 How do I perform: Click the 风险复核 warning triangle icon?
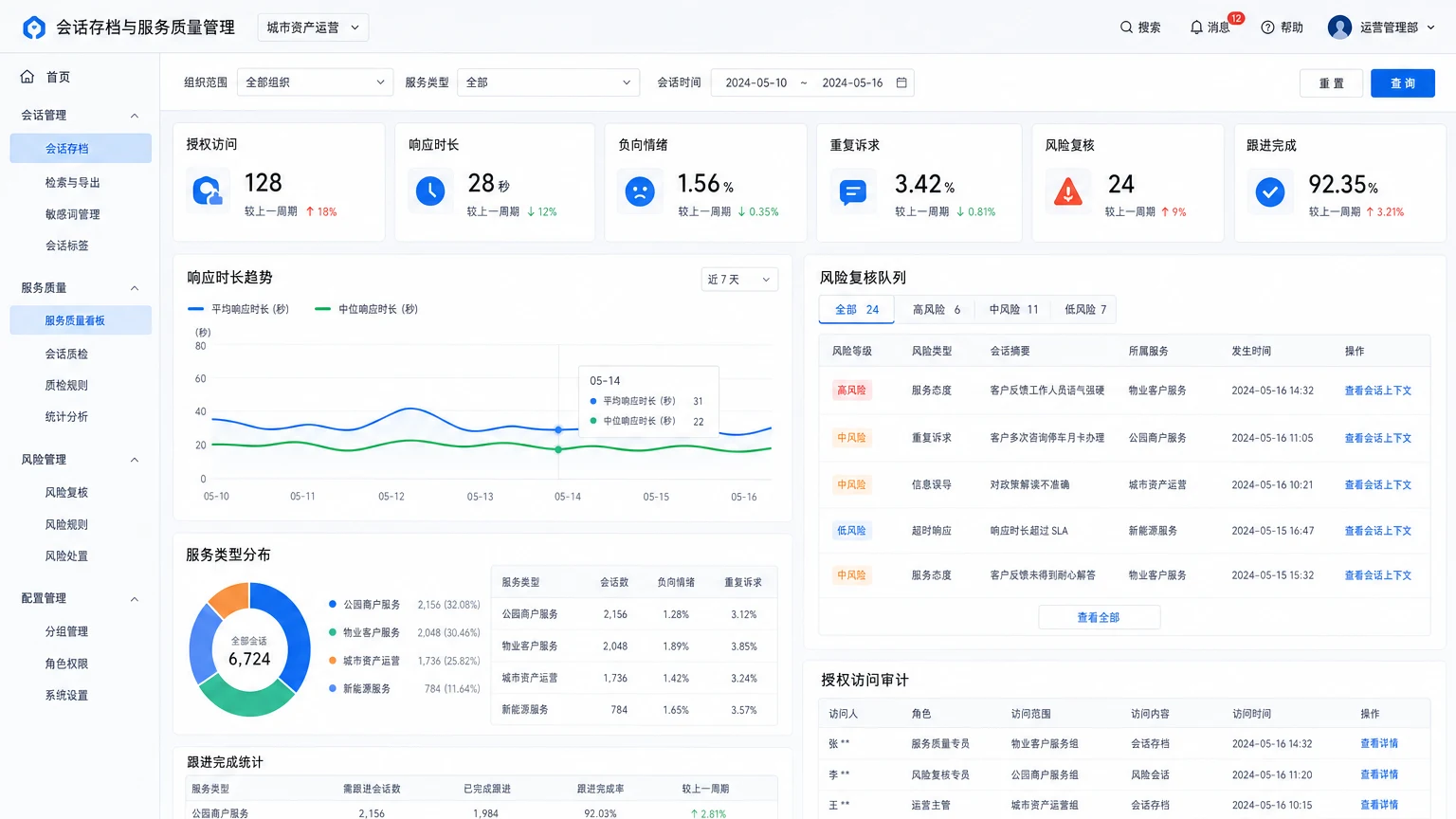click(1068, 192)
